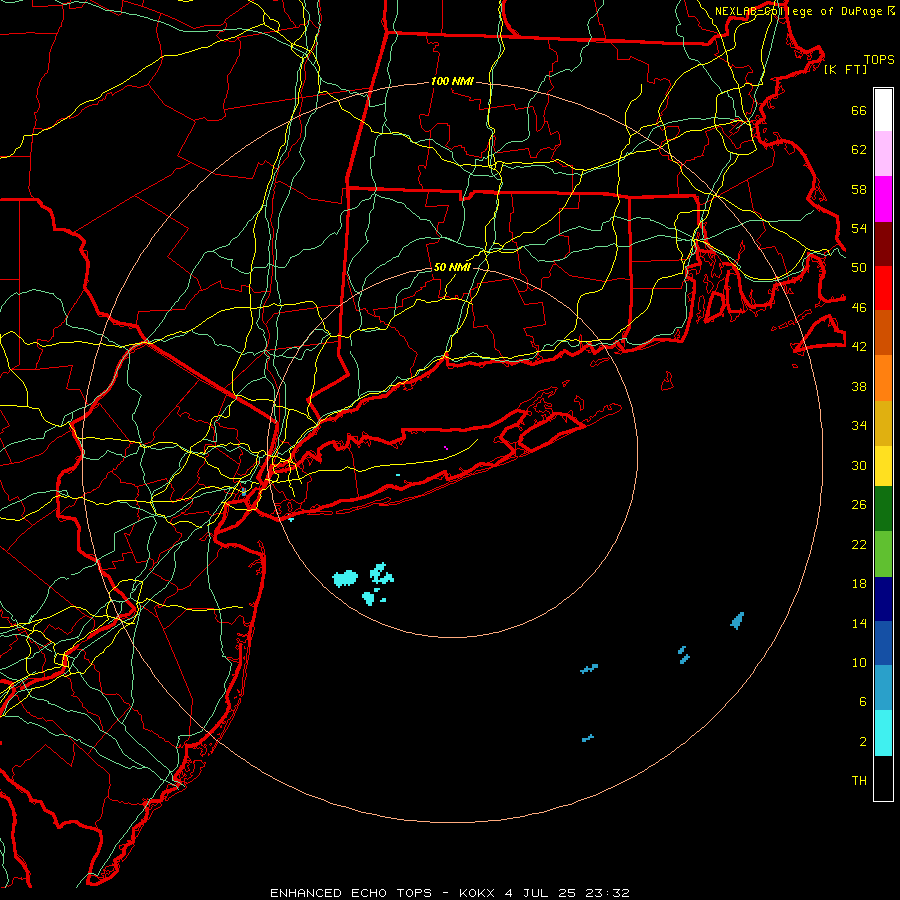Click the tiny magenta echo pixel over Long Island
The image size is (900, 900).
tap(446, 448)
